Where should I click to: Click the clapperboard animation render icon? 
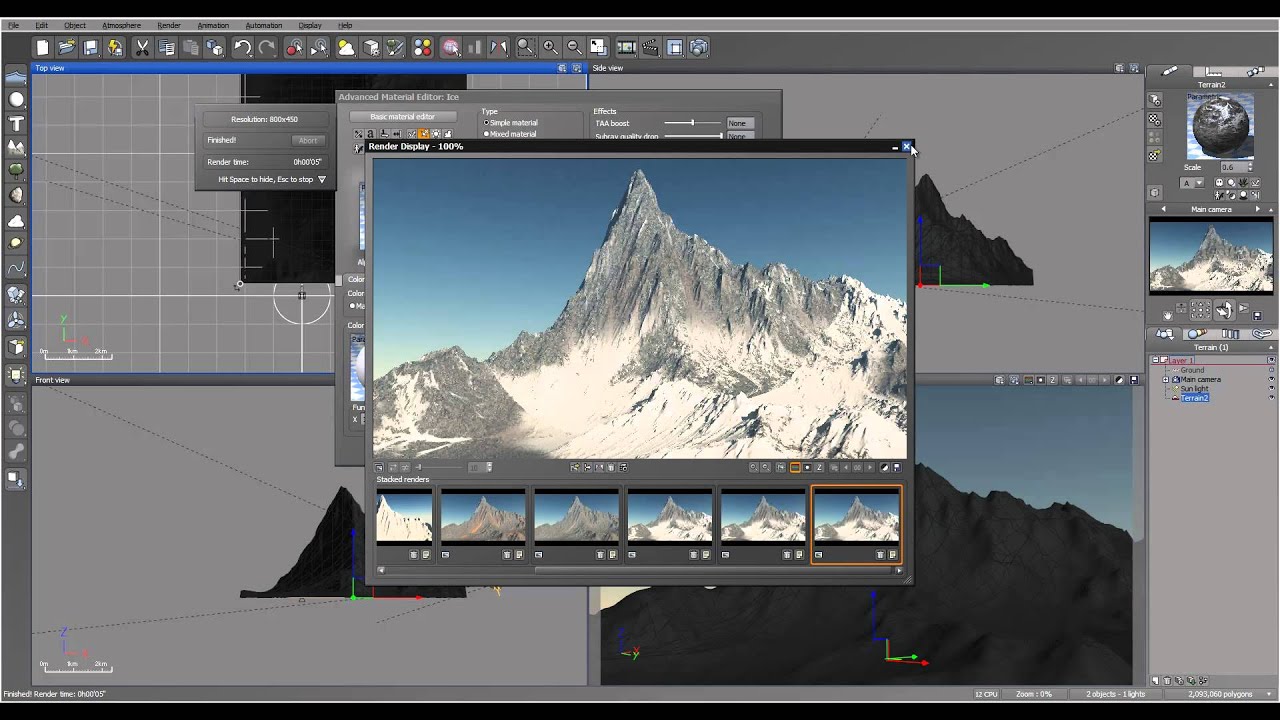650,47
